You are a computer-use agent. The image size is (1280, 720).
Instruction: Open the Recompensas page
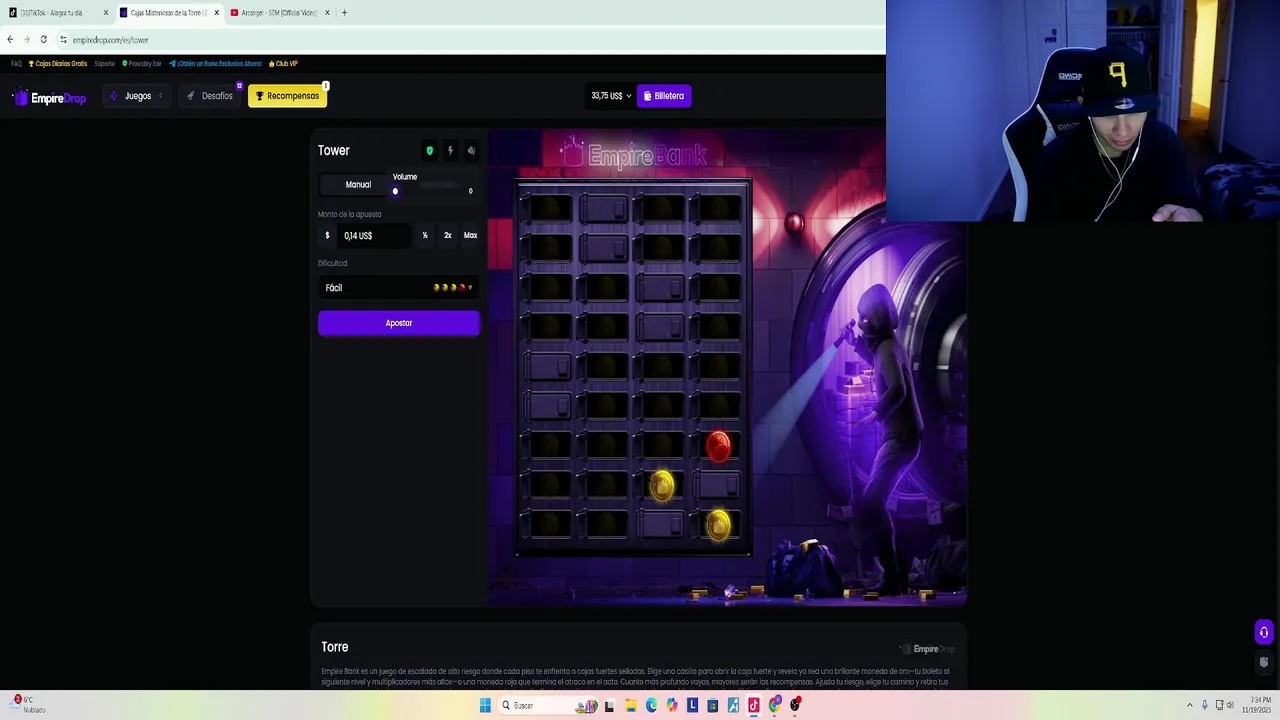[x=287, y=96]
